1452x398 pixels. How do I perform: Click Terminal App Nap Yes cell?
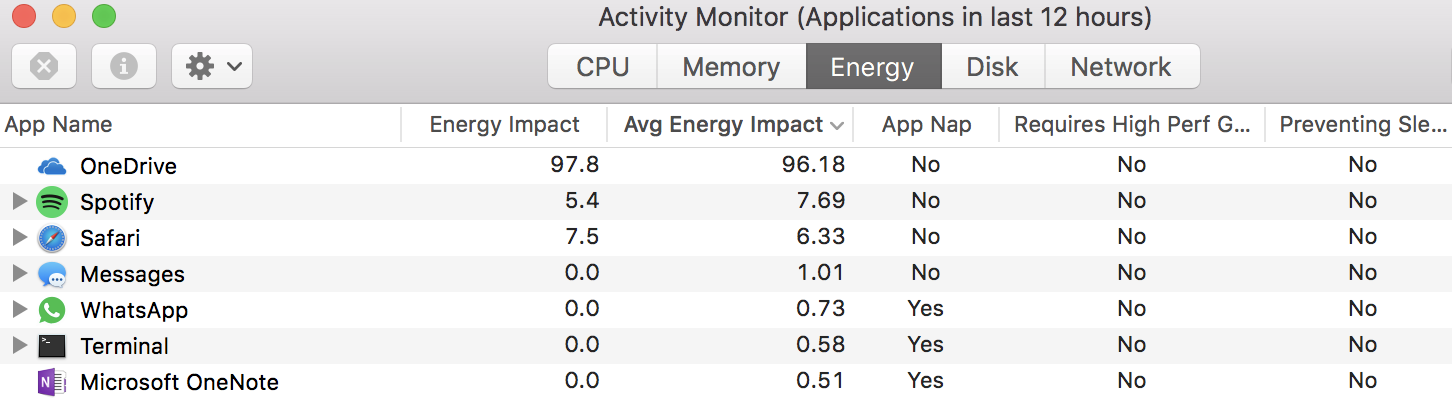[x=926, y=344]
